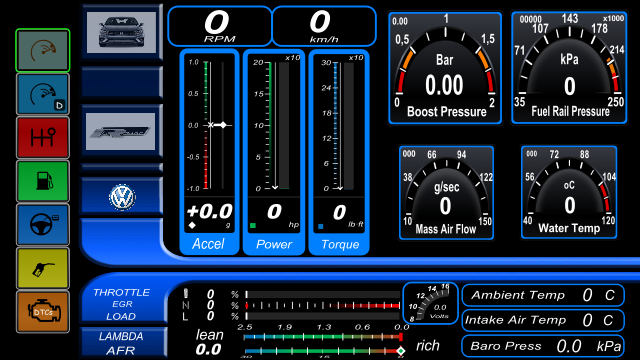Select the blue gauge D page icon

point(43,94)
